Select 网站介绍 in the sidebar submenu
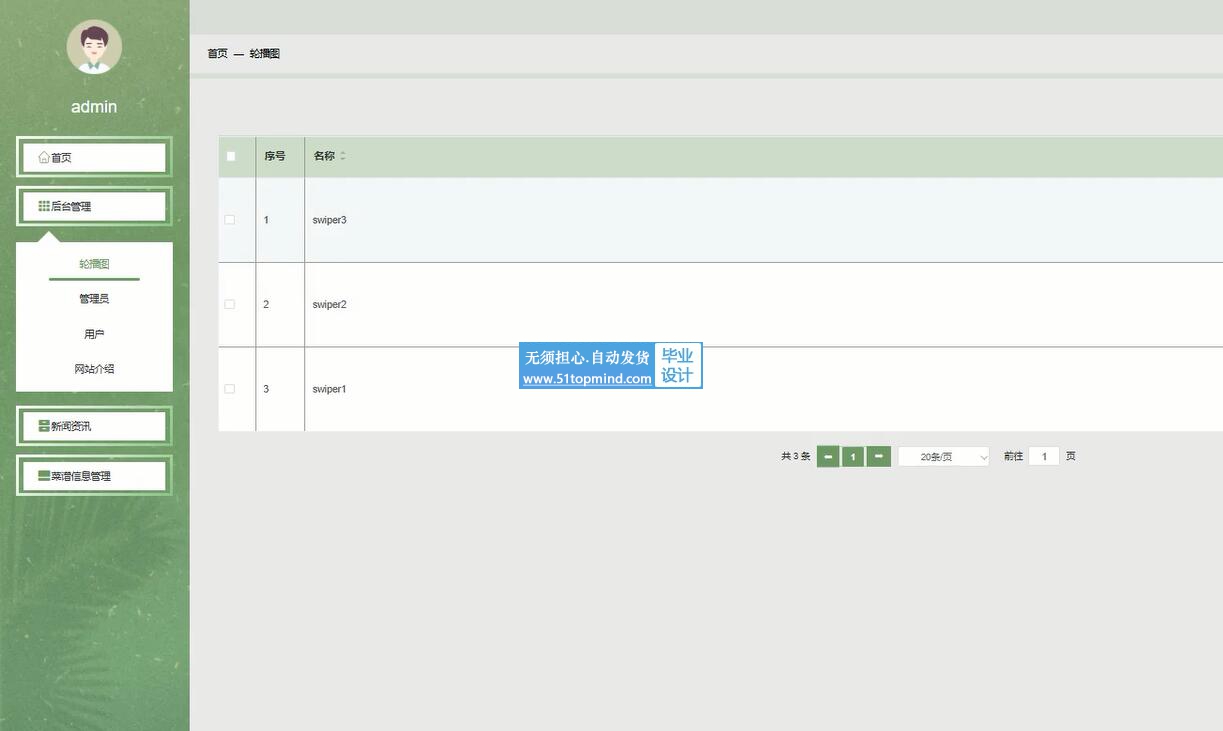Screen dimensions: 1223x731 tap(94, 369)
